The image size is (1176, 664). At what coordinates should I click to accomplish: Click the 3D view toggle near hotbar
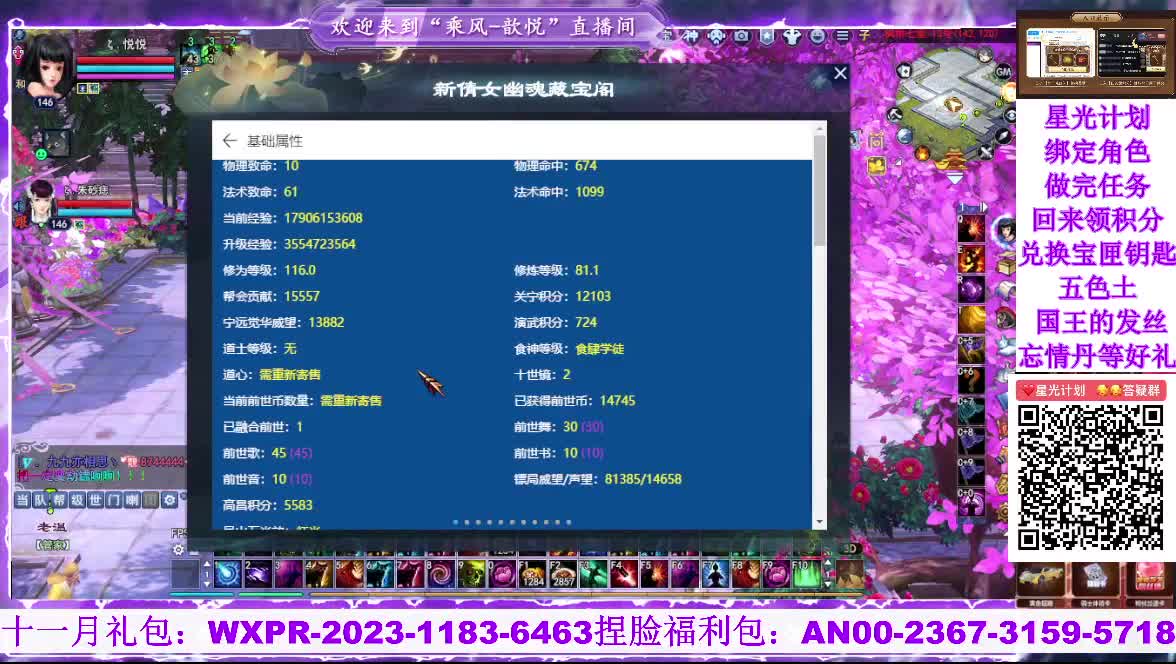click(850, 549)
